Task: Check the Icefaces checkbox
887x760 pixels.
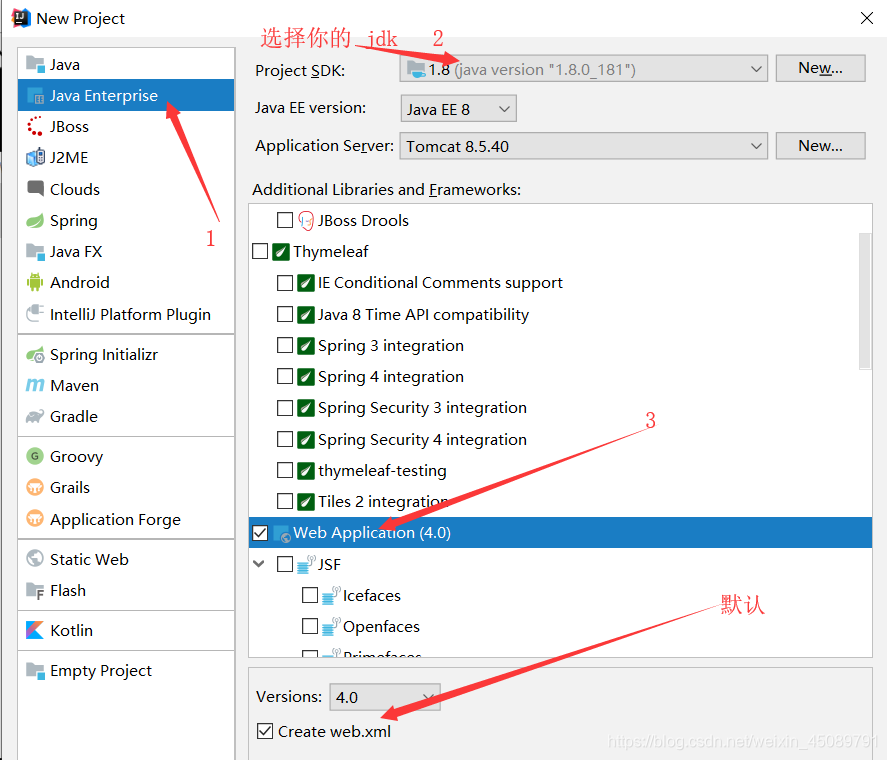Action: click(310, 595)
